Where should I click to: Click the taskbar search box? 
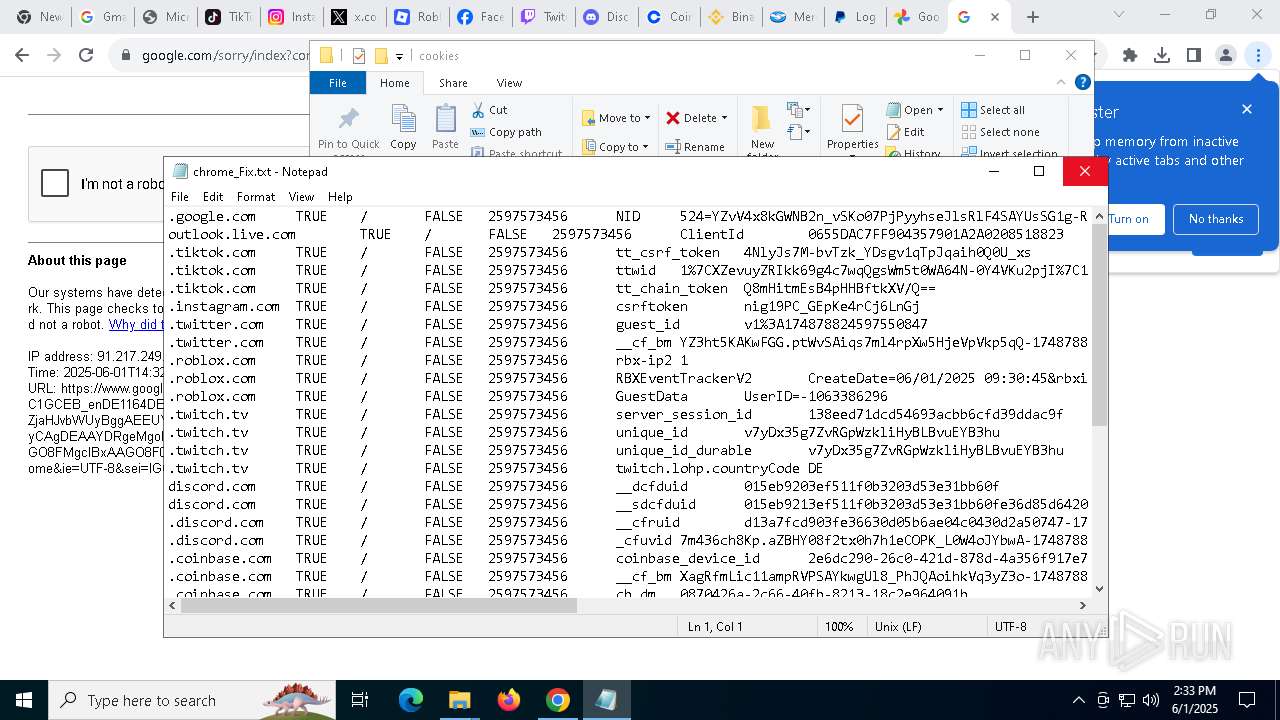pos(192,700)
